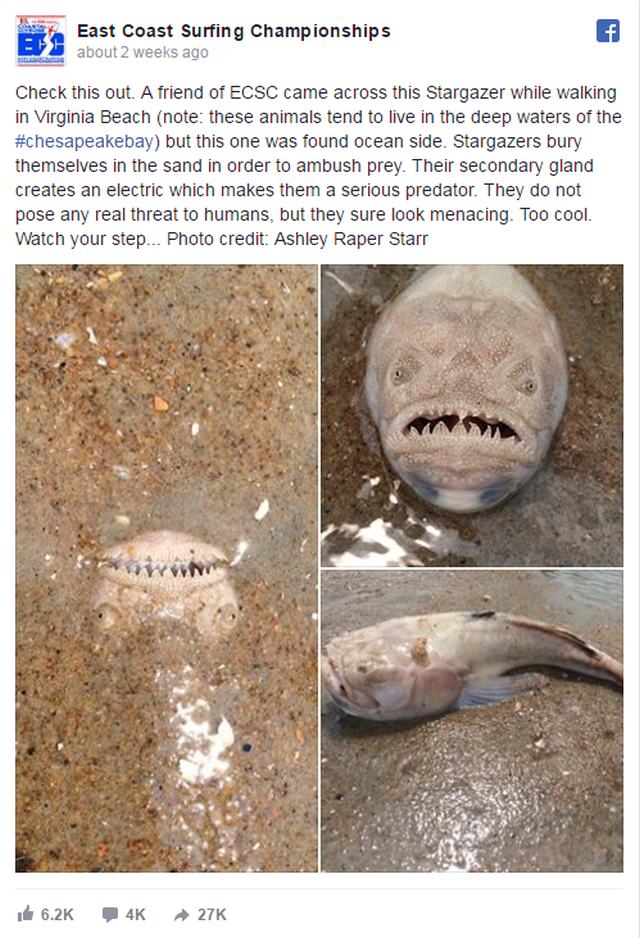Follow the #chesapeakebay hashtag link
The height and width of the screenshot is (938, 640).
(x=85, y=142)
